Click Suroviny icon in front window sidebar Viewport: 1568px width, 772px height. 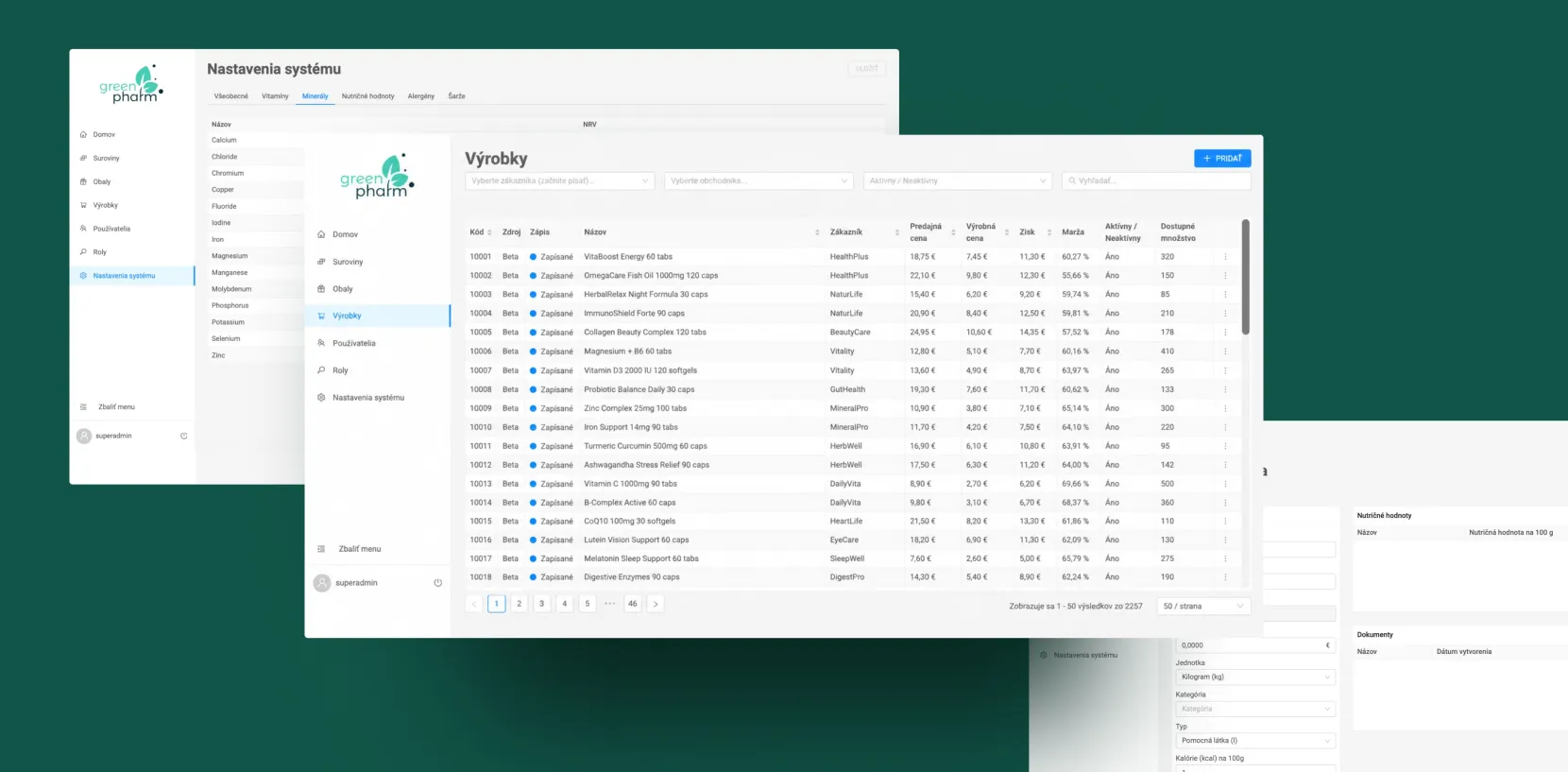click(321, 262)
